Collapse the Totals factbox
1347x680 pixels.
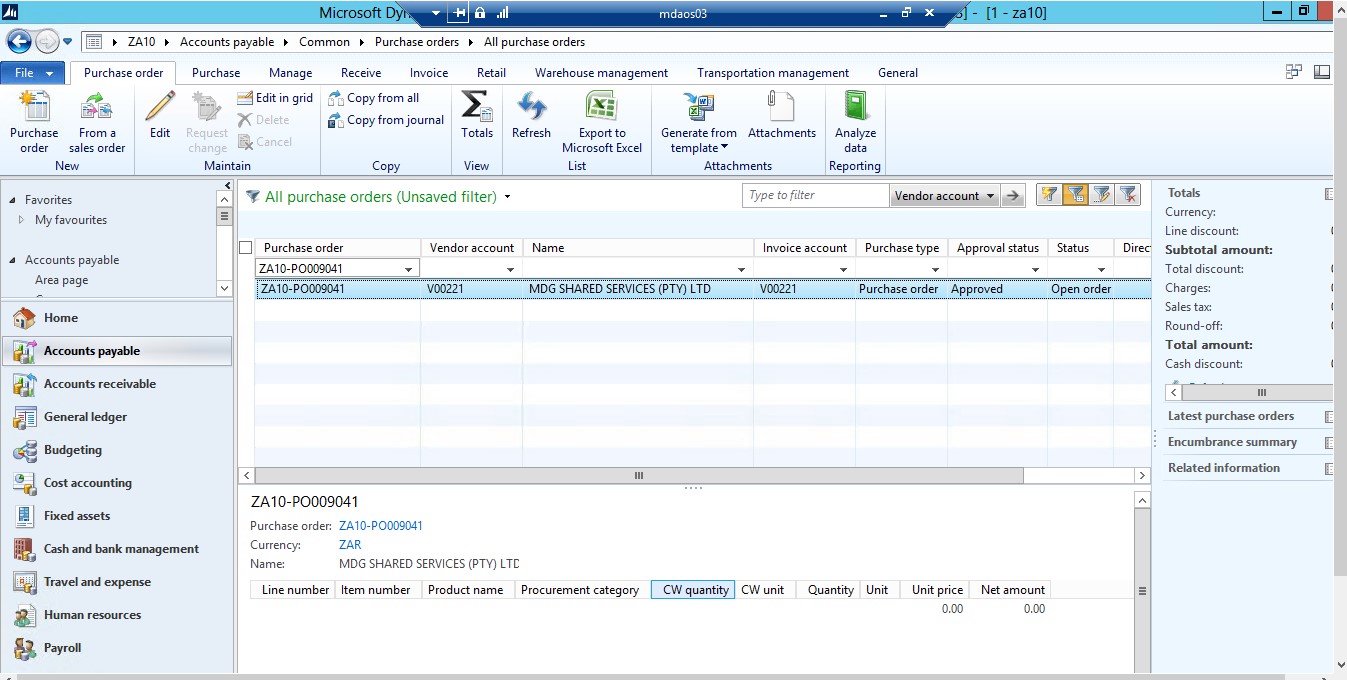[1329, 194]
